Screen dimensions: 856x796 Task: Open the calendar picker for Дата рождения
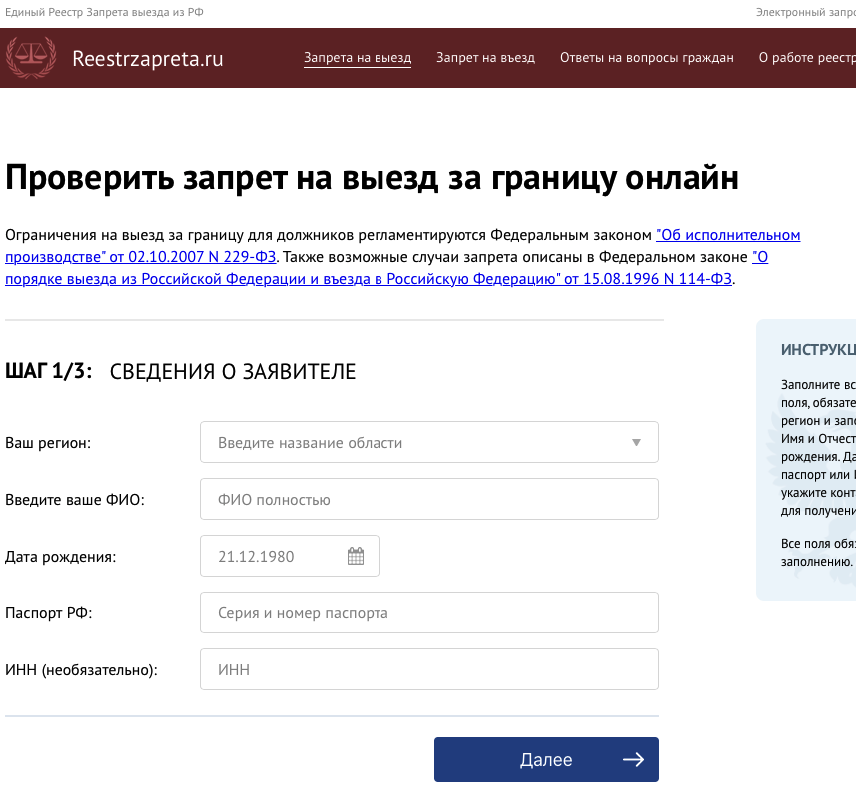357,556
